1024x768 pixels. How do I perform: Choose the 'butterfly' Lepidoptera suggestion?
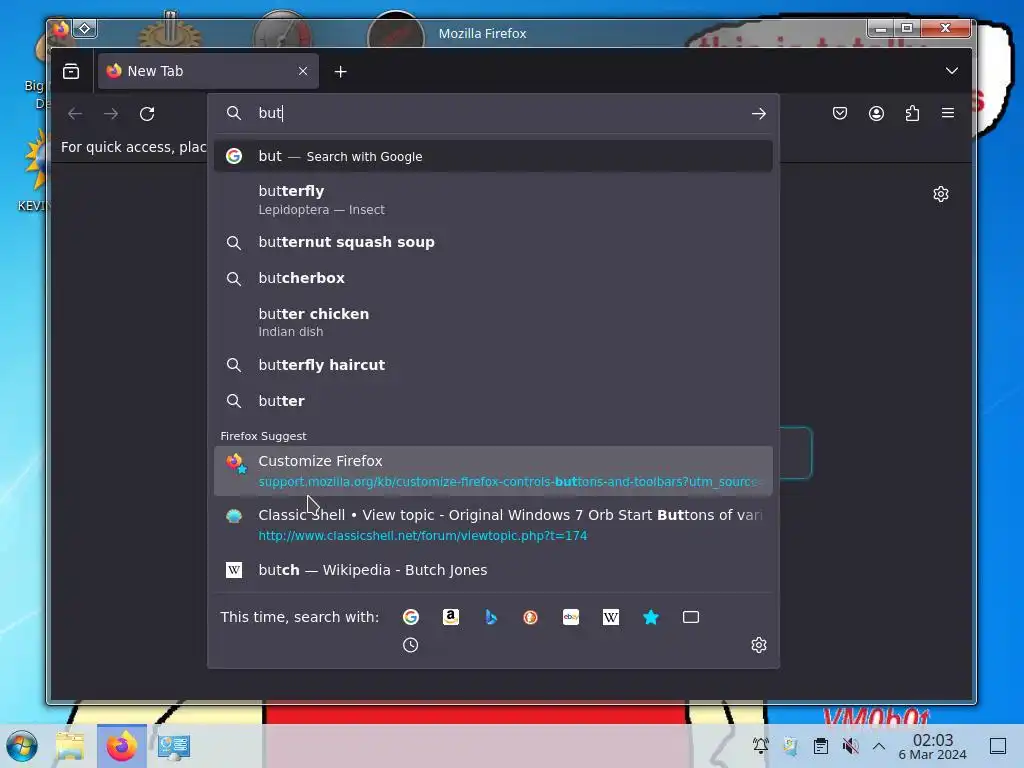click(493, 200)
